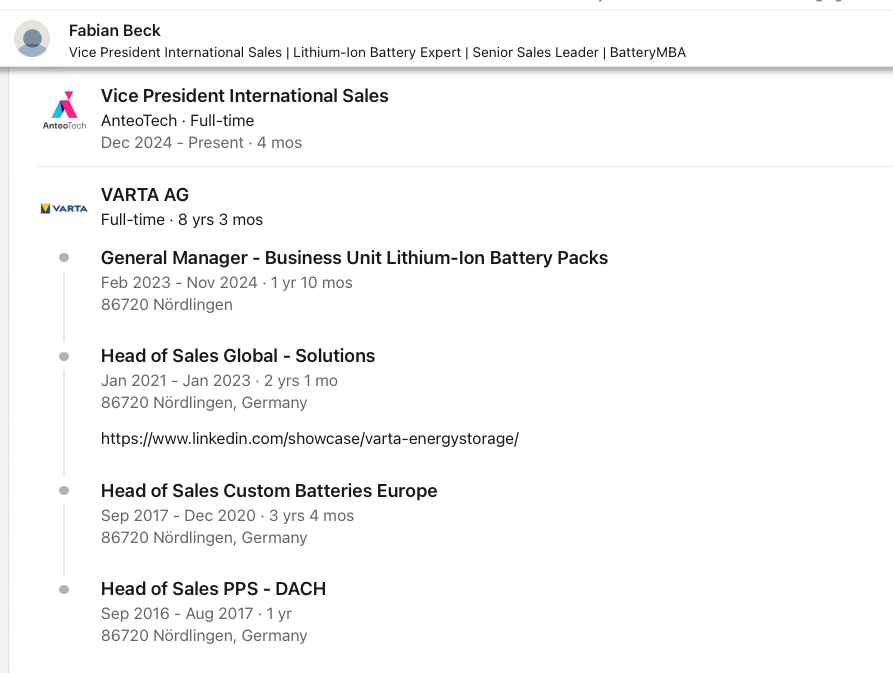The width and height of the screenshot is (893, 673).
Task: Open the Vice President International Sales position title
Action: 244,96
